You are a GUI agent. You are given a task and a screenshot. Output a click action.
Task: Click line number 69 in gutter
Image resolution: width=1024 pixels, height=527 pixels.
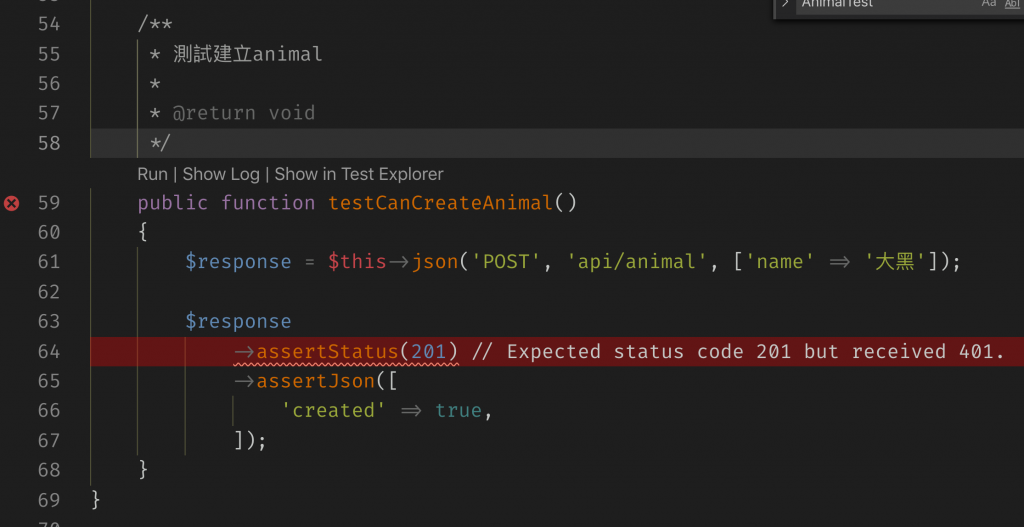(49, 500)
